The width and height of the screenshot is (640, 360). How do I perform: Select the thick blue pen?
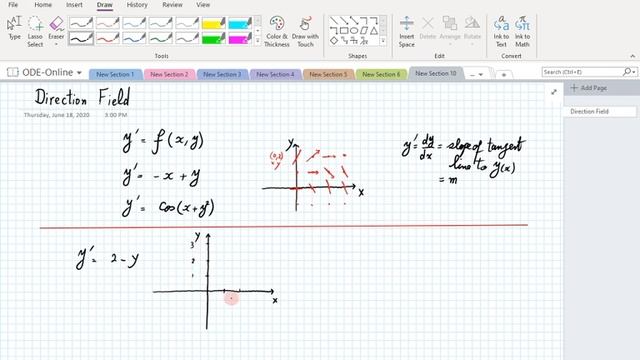(x=134, y=38)
